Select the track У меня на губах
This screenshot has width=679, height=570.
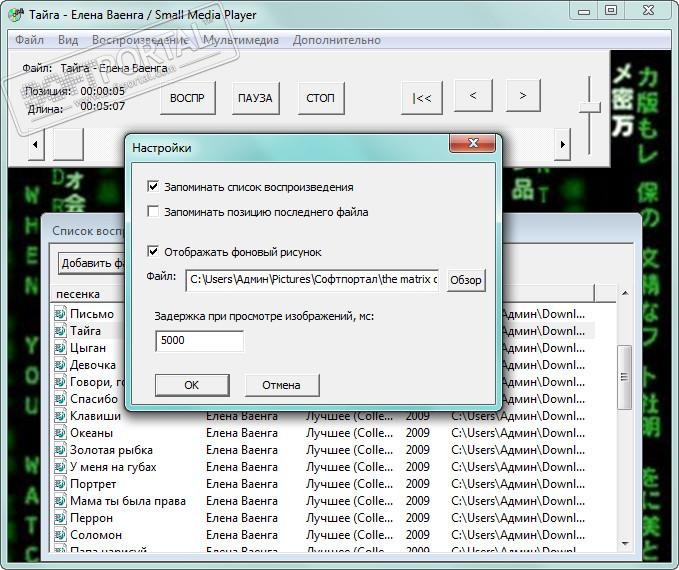tap(113, 466)
